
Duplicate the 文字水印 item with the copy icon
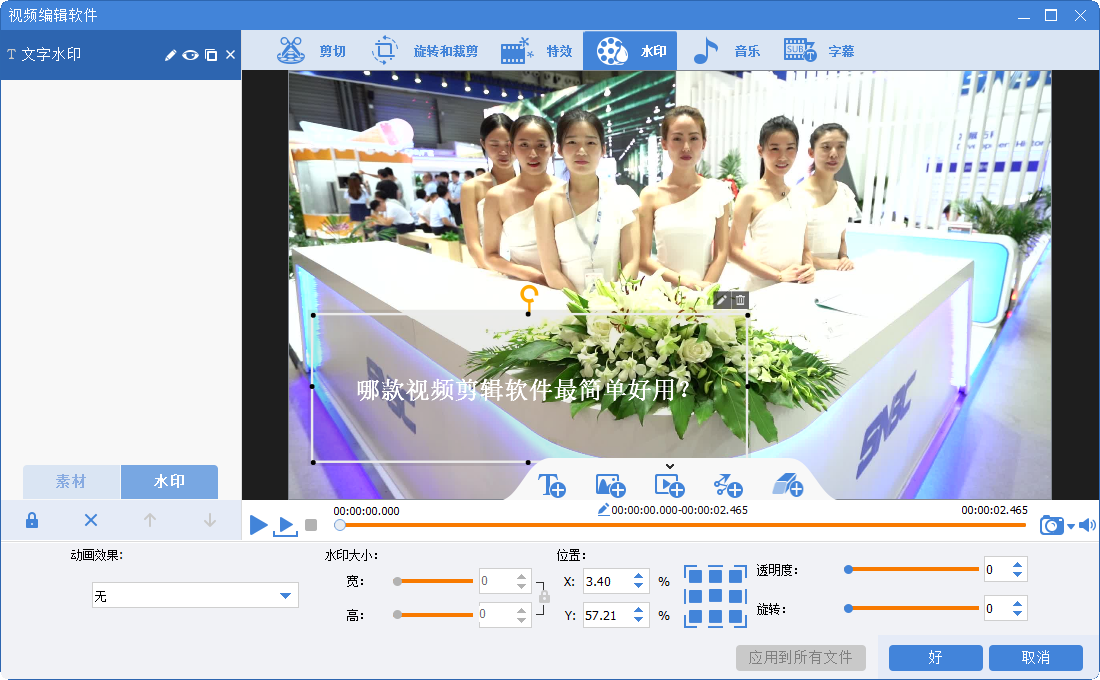(211, 55)
